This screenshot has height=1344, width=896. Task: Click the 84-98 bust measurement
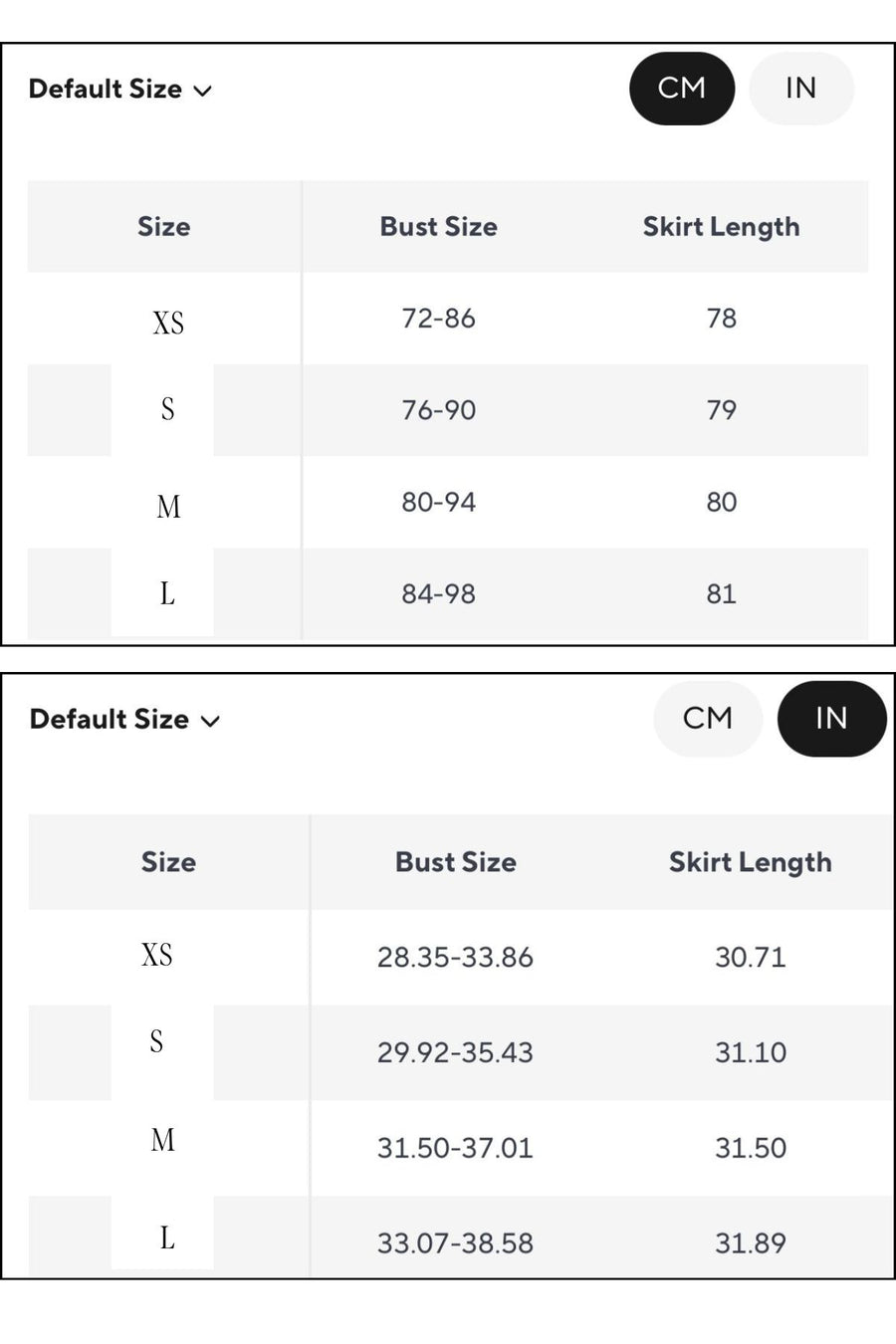(439, 594)
